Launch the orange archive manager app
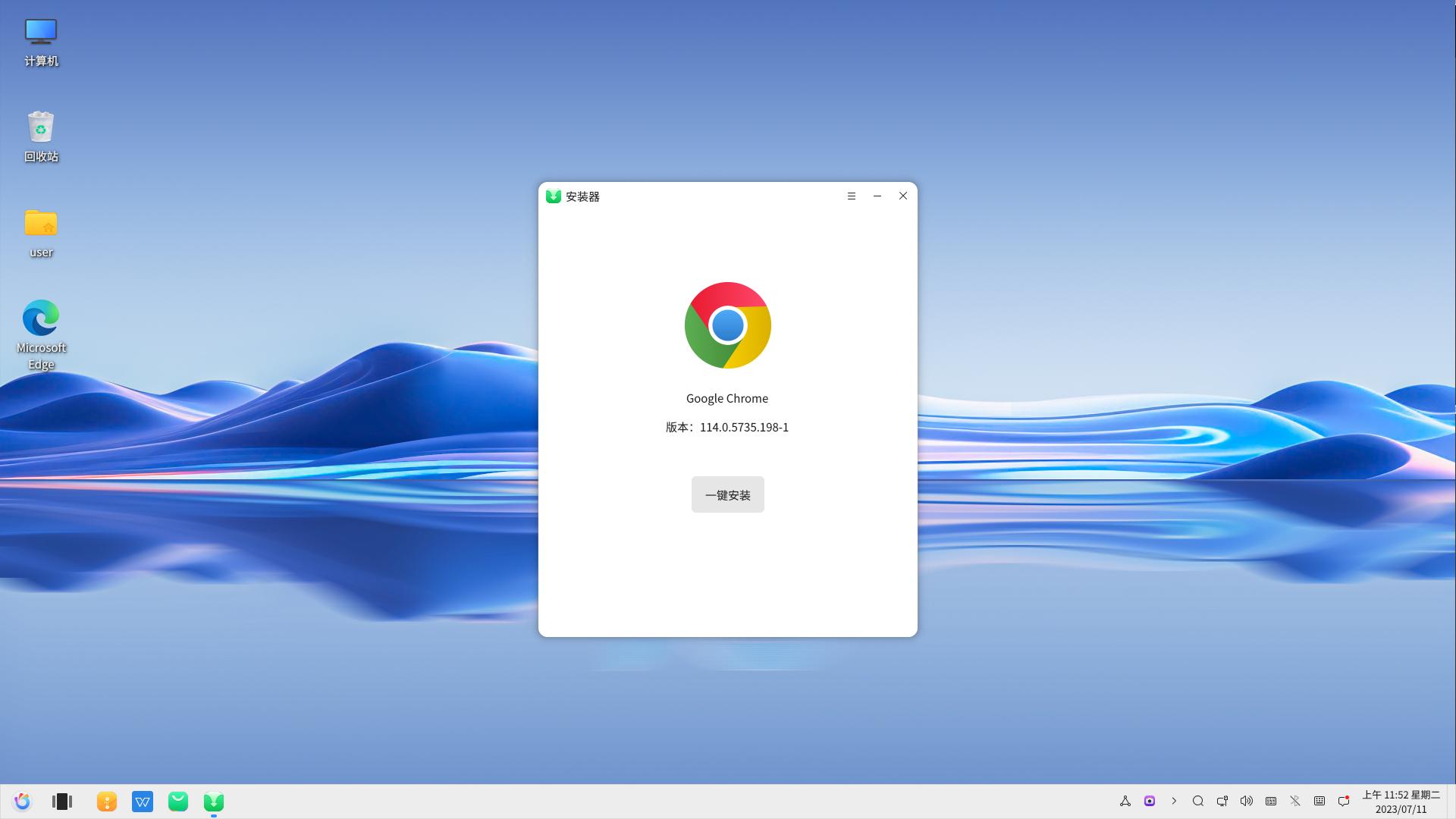1456x819 pixels. pyautogui.click(x=107, y=801)
